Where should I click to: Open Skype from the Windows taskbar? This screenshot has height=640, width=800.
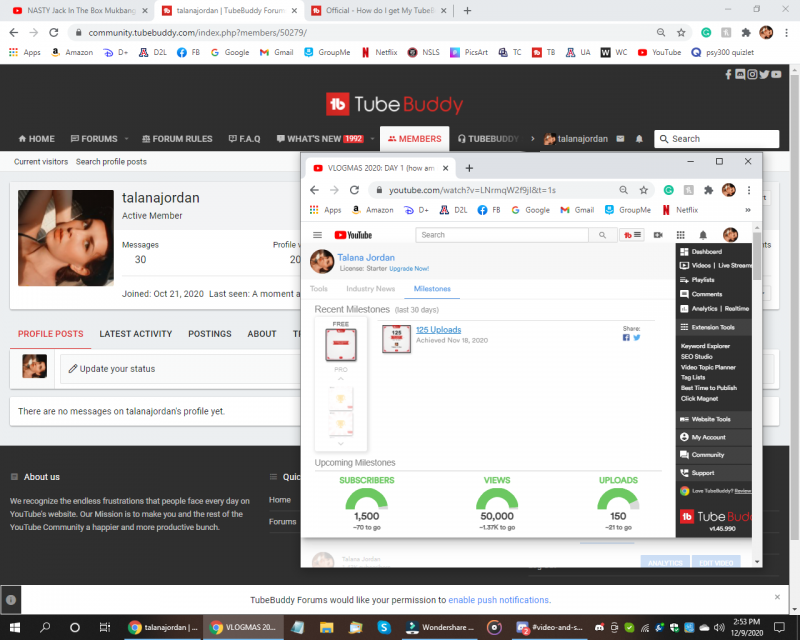click(383, 628)
